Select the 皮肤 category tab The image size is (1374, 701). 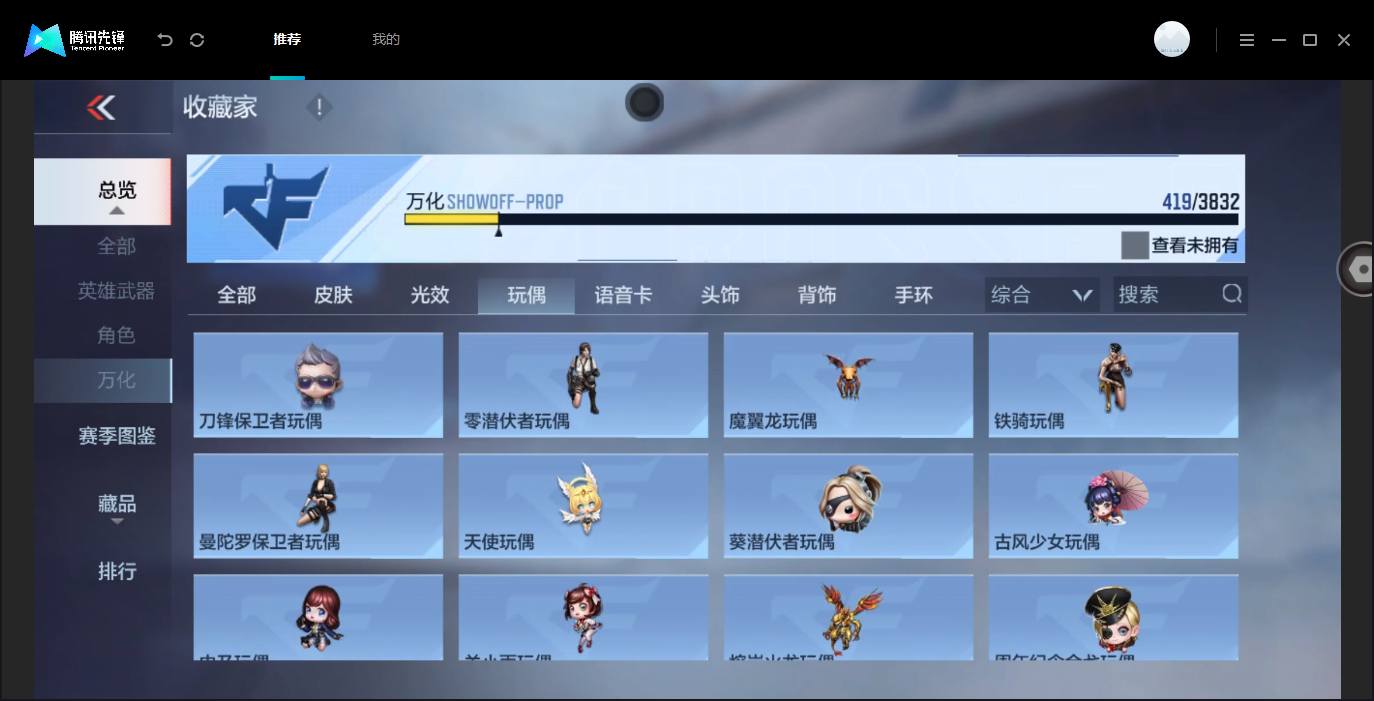[x=333, y=295]
